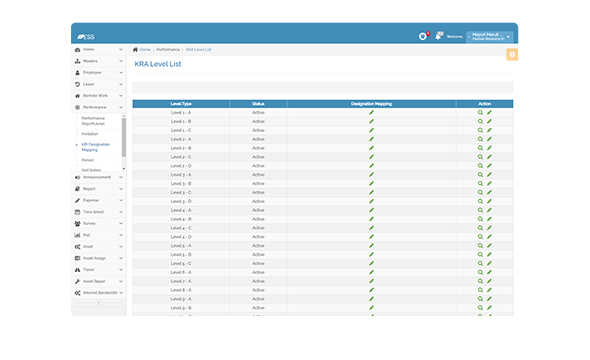This screenshot has height=360, width=590.
Task: Edit the Level 2 - A row
Action: coord(489,139)
